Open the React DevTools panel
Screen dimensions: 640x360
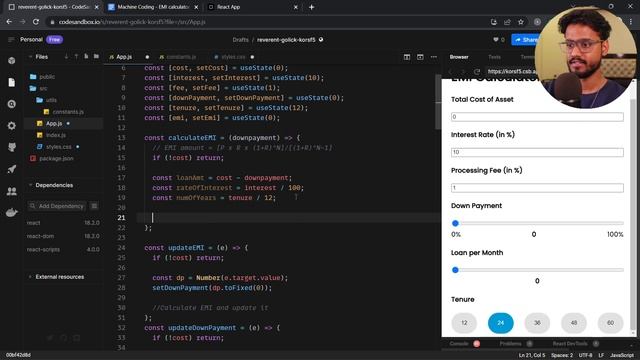[x=570, y=344]
